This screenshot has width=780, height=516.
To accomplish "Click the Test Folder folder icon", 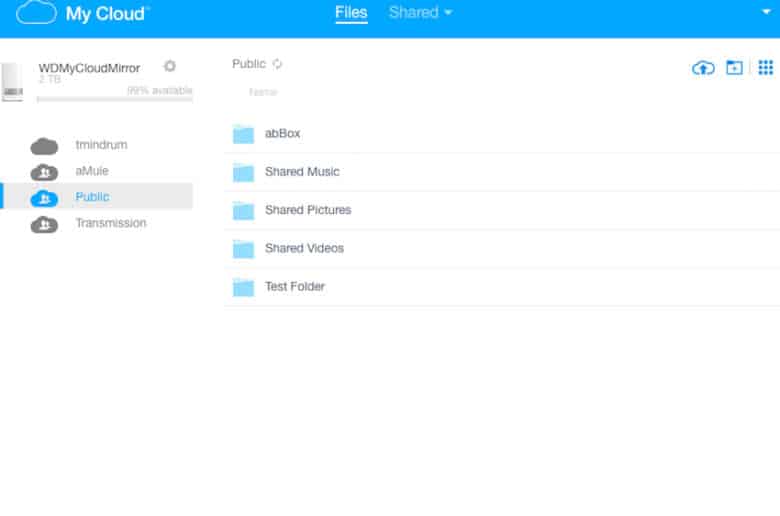I will [x=243, y=287].
